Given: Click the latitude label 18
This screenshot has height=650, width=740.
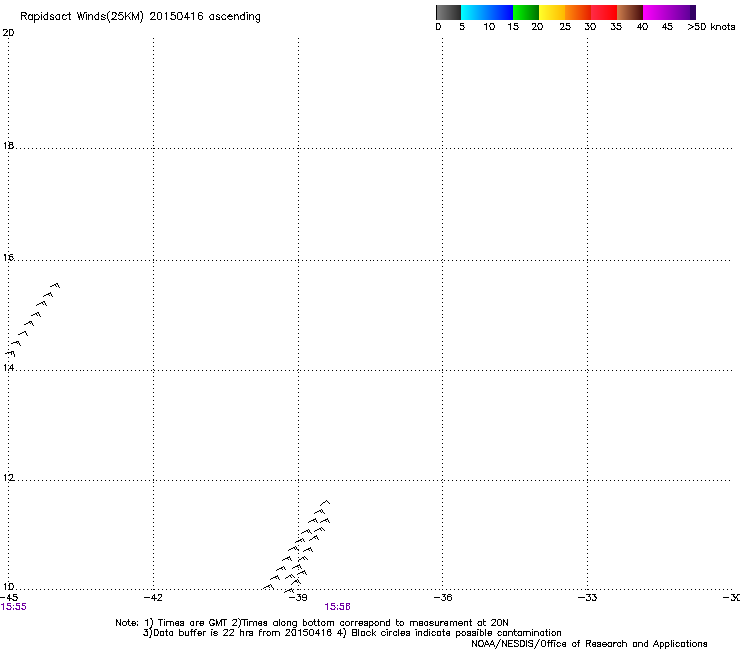Looking at the screenshot, I should pyautogui.click(x=8, y=145).
